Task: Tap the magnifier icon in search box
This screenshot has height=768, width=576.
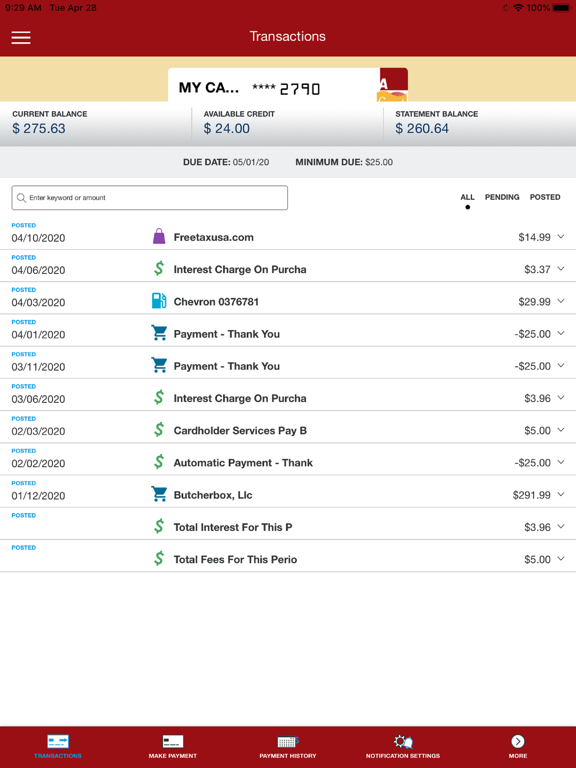Action: coord(21,198)
